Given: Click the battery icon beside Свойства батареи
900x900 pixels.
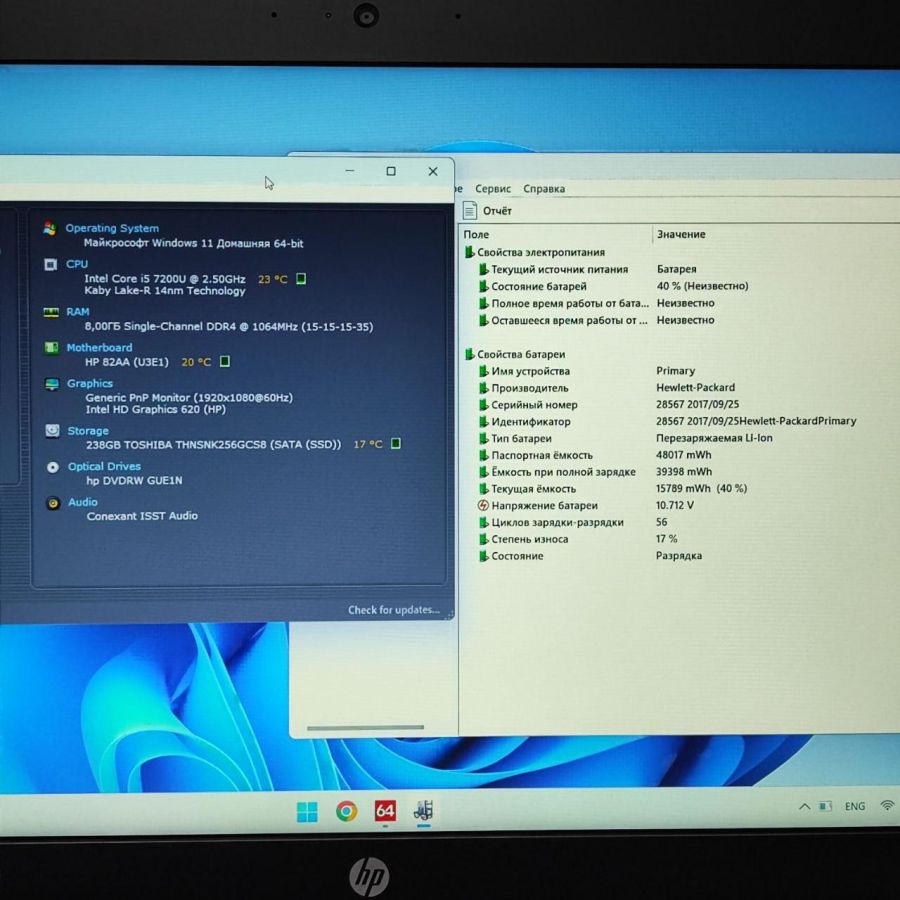Looking at the screenshot, I should click(470, 354).
